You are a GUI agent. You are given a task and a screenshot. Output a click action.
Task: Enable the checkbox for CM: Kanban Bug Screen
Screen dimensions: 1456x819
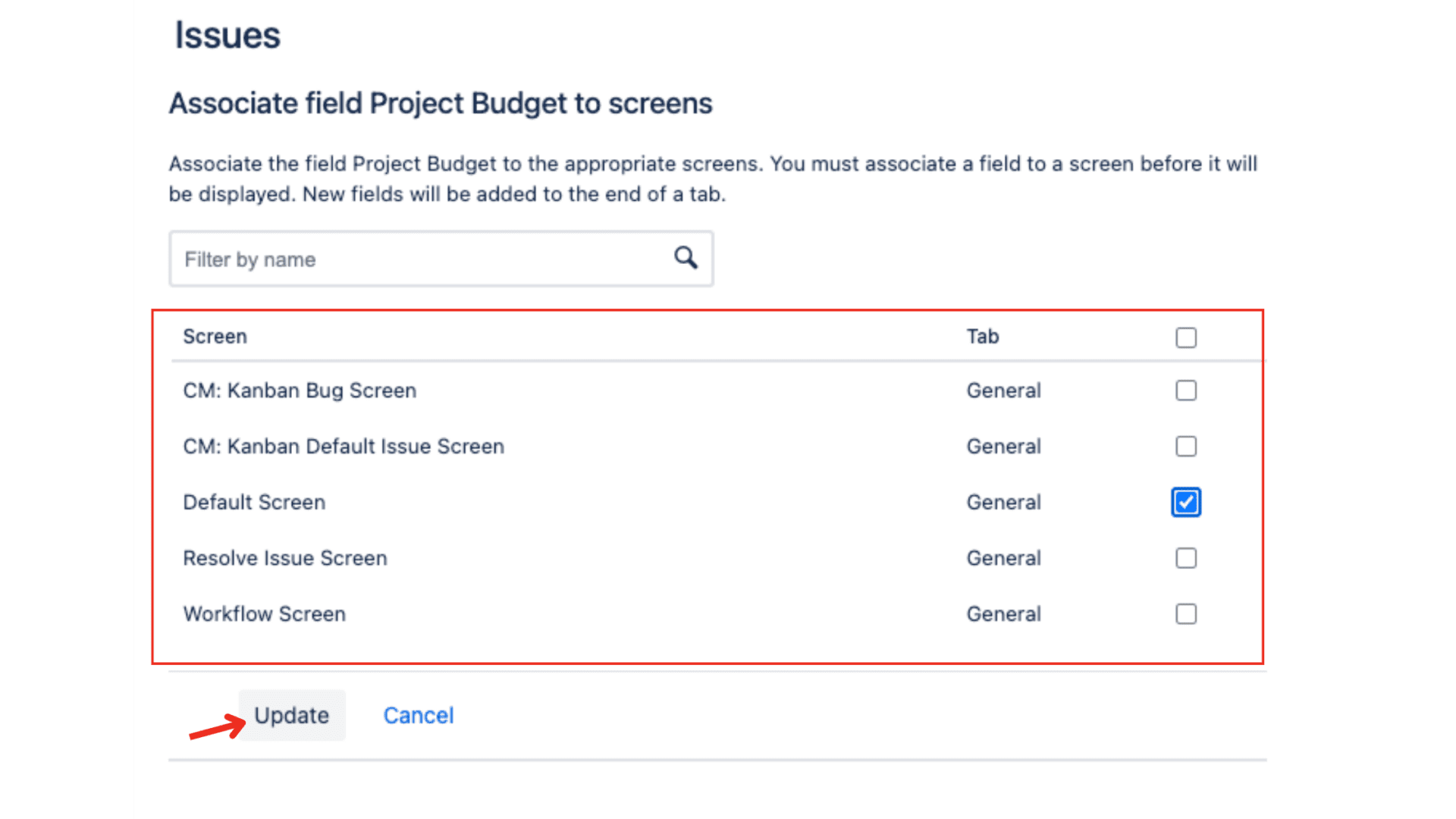1186,390
